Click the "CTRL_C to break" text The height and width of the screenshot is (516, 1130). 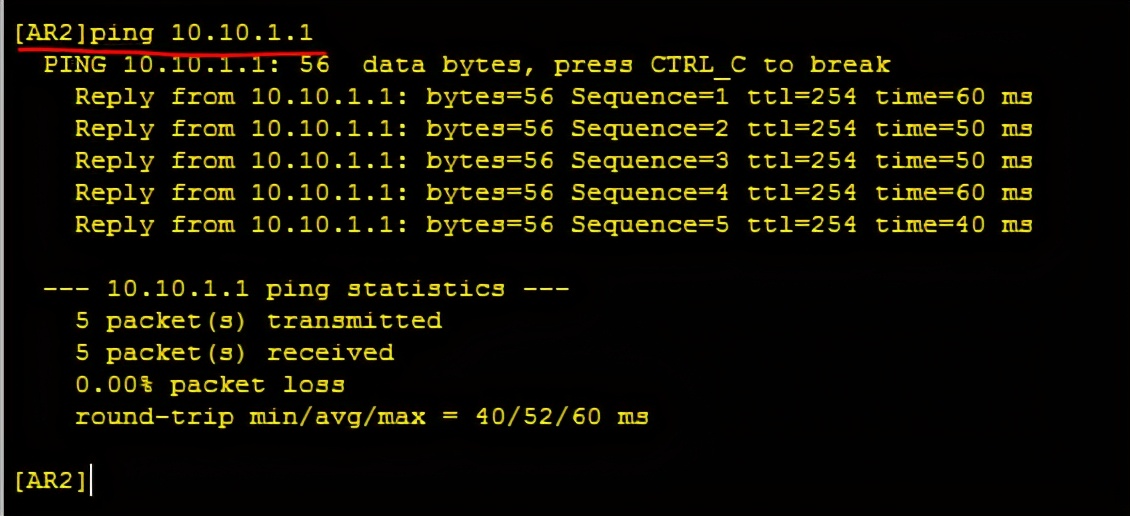tap(770, 65)
